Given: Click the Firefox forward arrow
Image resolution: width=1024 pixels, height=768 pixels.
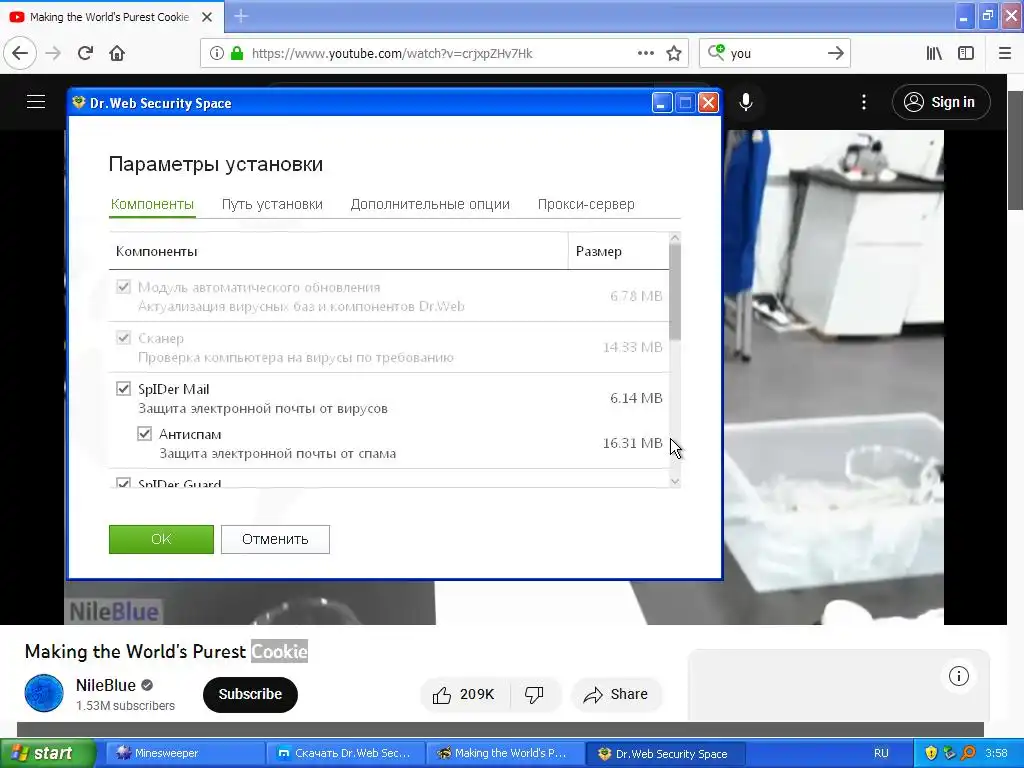Looking at the screenshot, I should pos(53,54).
